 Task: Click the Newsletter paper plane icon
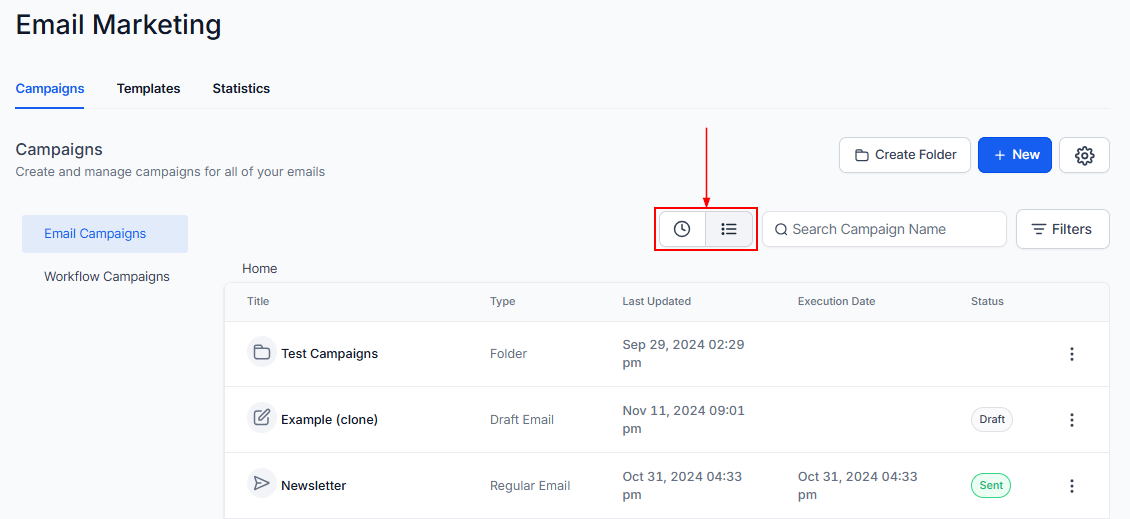pyautogui.click(x=261, y=484)
